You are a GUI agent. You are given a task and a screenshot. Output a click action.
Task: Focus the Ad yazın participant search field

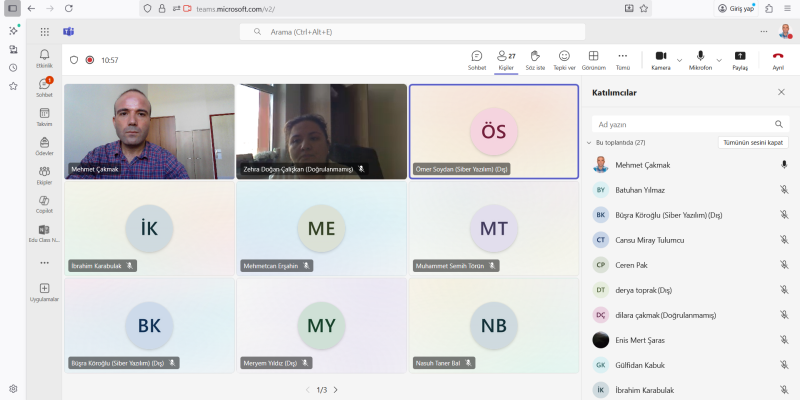click(690, 124)
